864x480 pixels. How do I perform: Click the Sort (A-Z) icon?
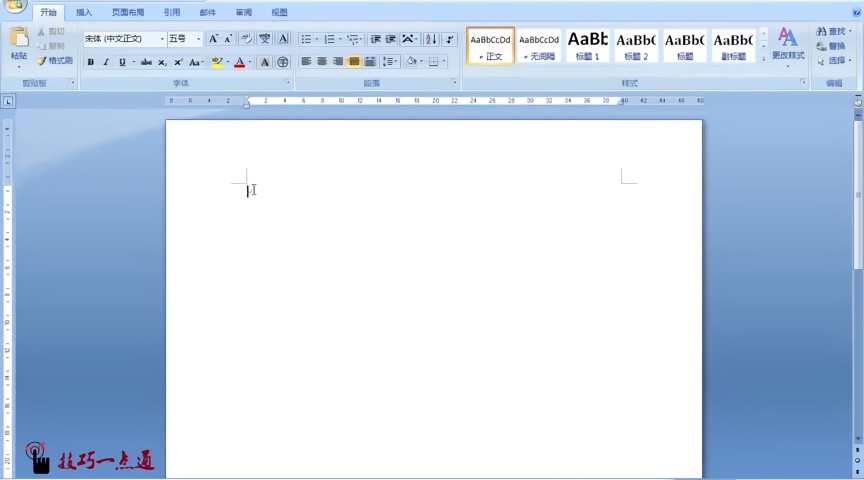pos(431,39)
